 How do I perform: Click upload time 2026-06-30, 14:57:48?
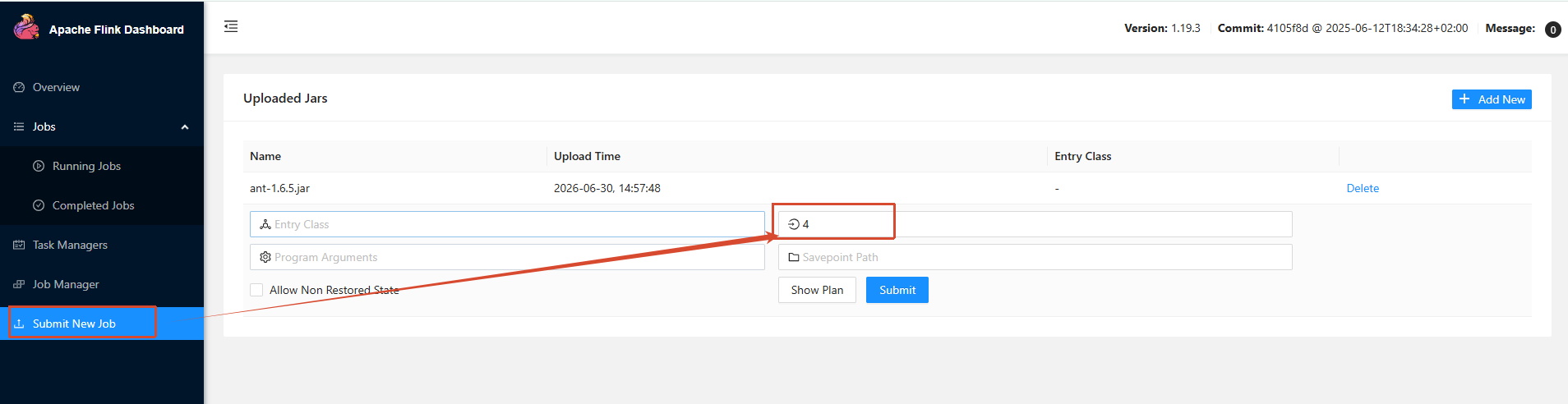[607, 188]
